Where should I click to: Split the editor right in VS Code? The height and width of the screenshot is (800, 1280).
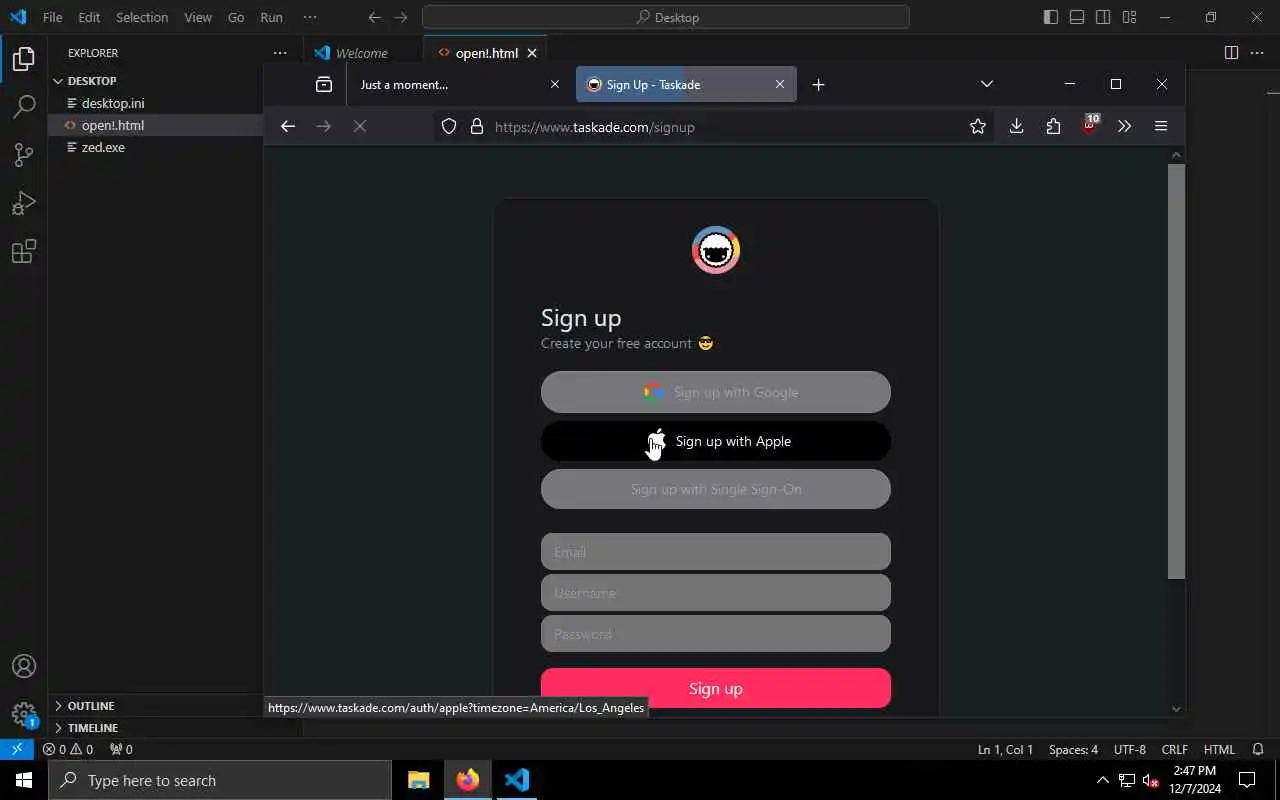(x=1232, y=53)
